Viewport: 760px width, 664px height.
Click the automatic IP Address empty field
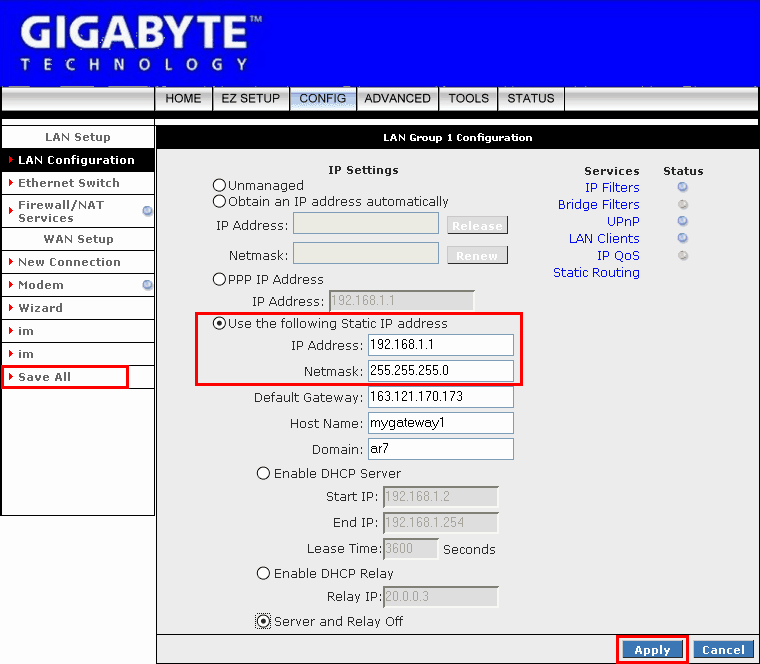[366, 223]
